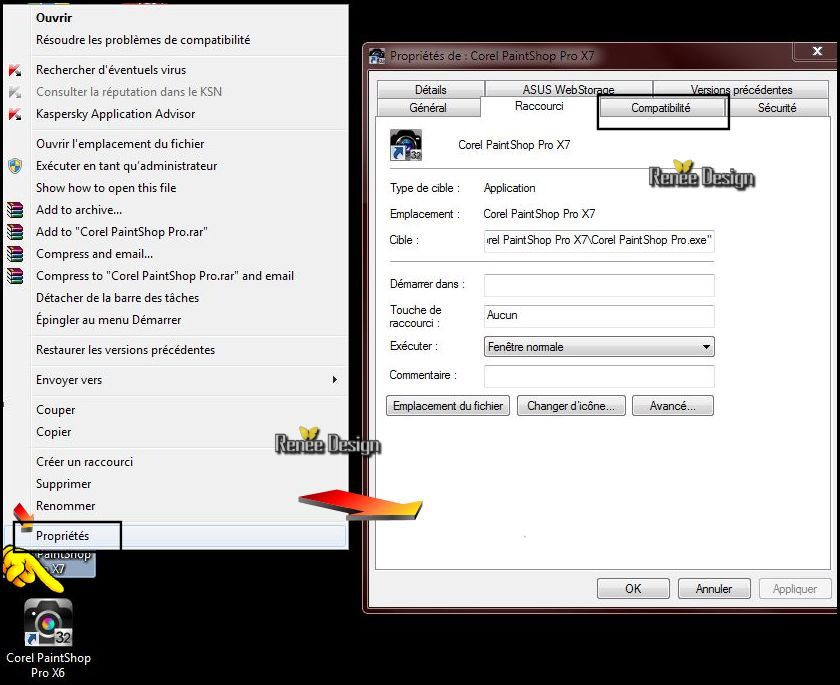Switch to the Compatibilité tab
This screenshot has height=685, width=840.
point(661,108)
